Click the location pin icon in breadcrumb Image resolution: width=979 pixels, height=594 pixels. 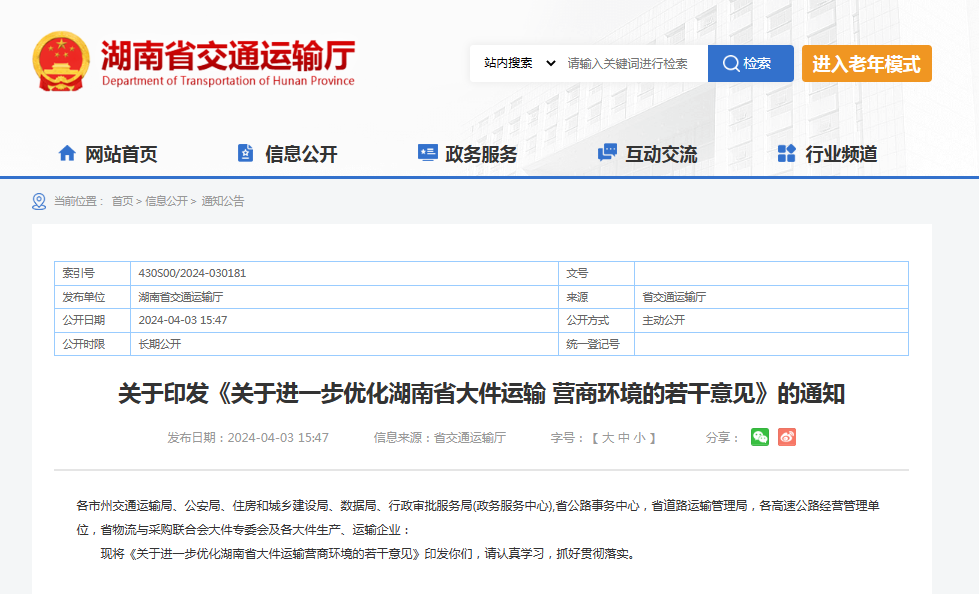39,201
